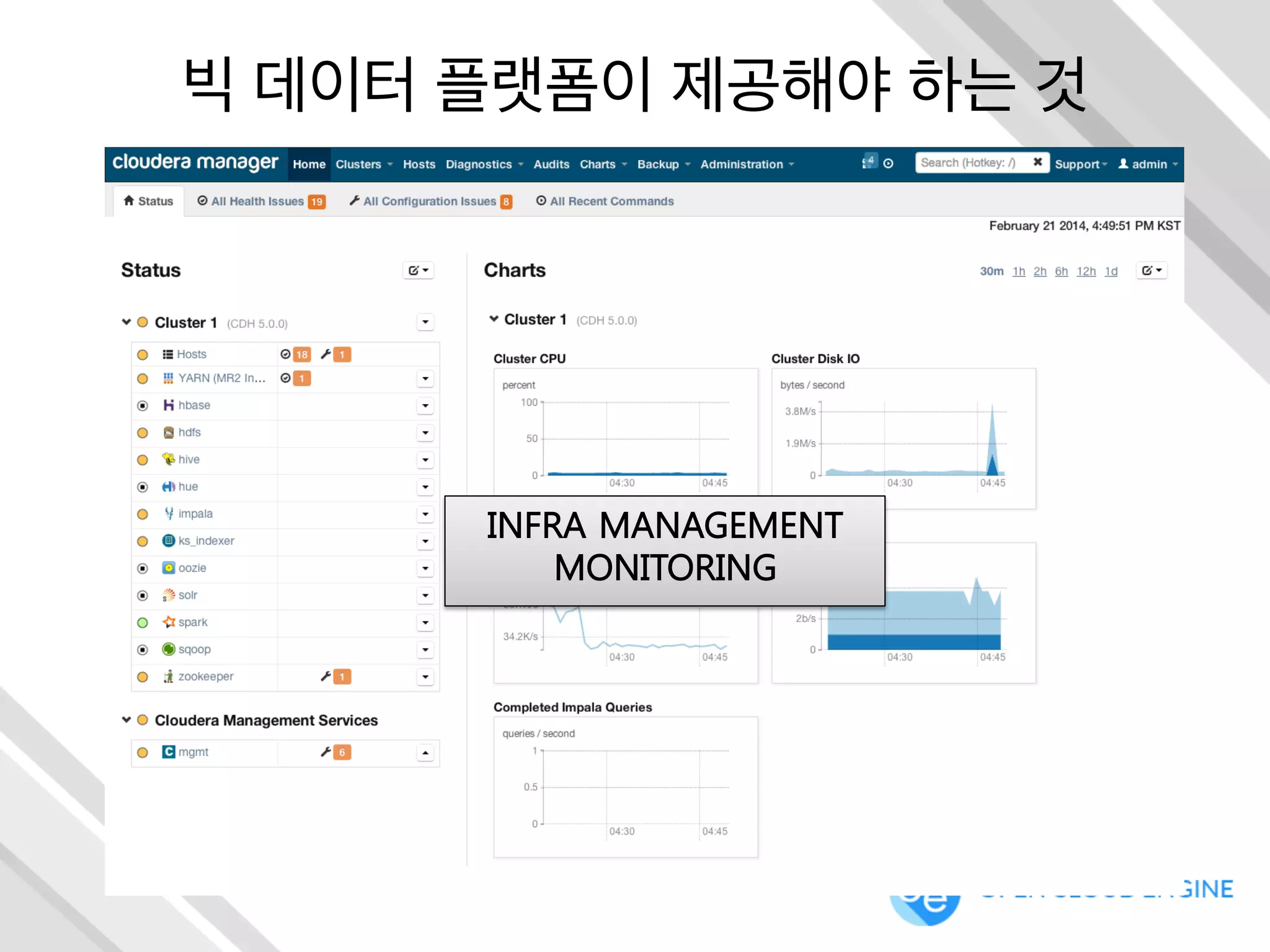The image size is (1270, 952).
Task: Click the hbase service icon
Action: coord(169,405)
